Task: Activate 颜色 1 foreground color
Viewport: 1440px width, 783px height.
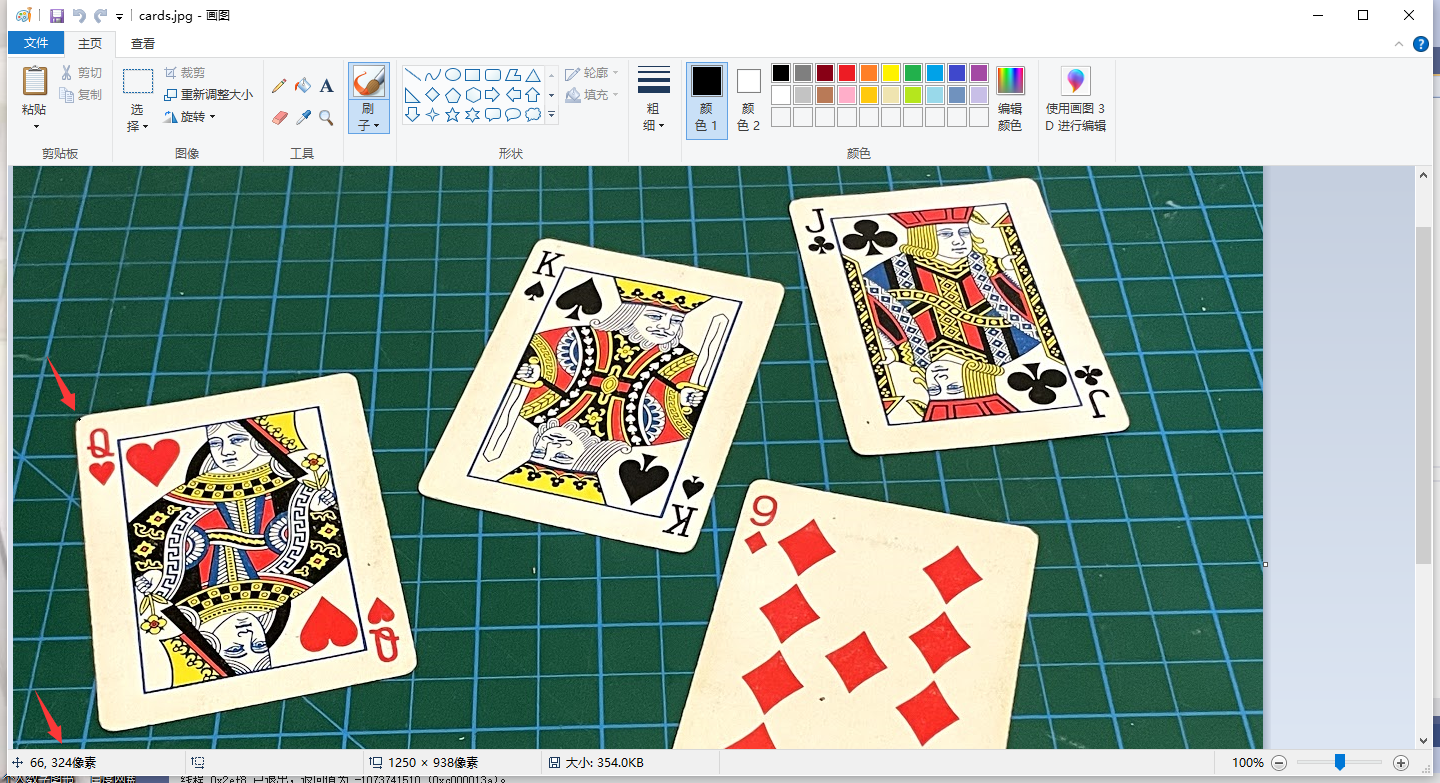Action: [x=707, y=100]
